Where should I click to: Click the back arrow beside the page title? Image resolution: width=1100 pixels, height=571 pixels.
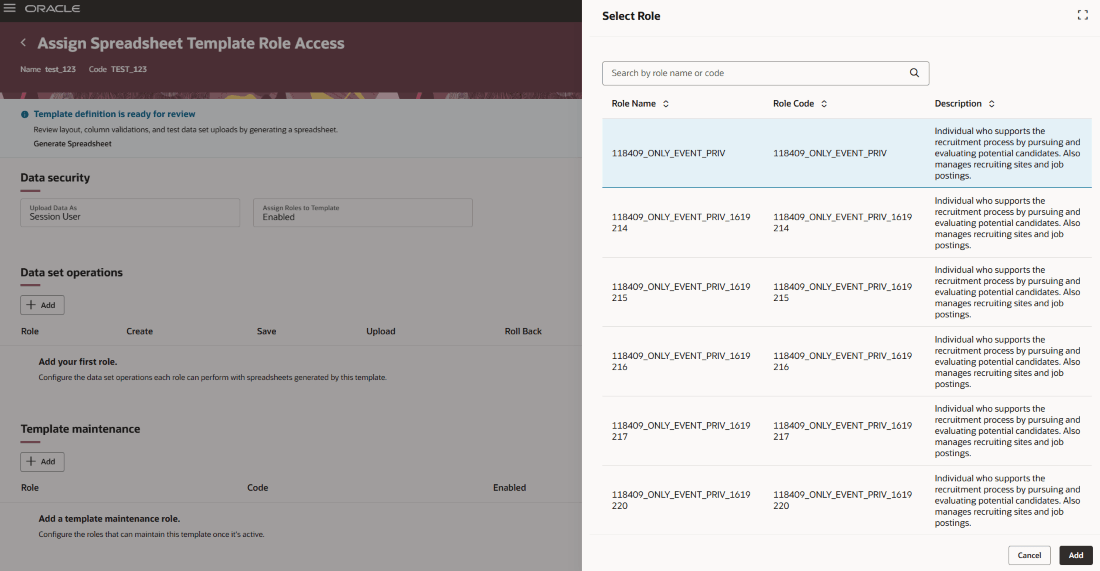23,43
